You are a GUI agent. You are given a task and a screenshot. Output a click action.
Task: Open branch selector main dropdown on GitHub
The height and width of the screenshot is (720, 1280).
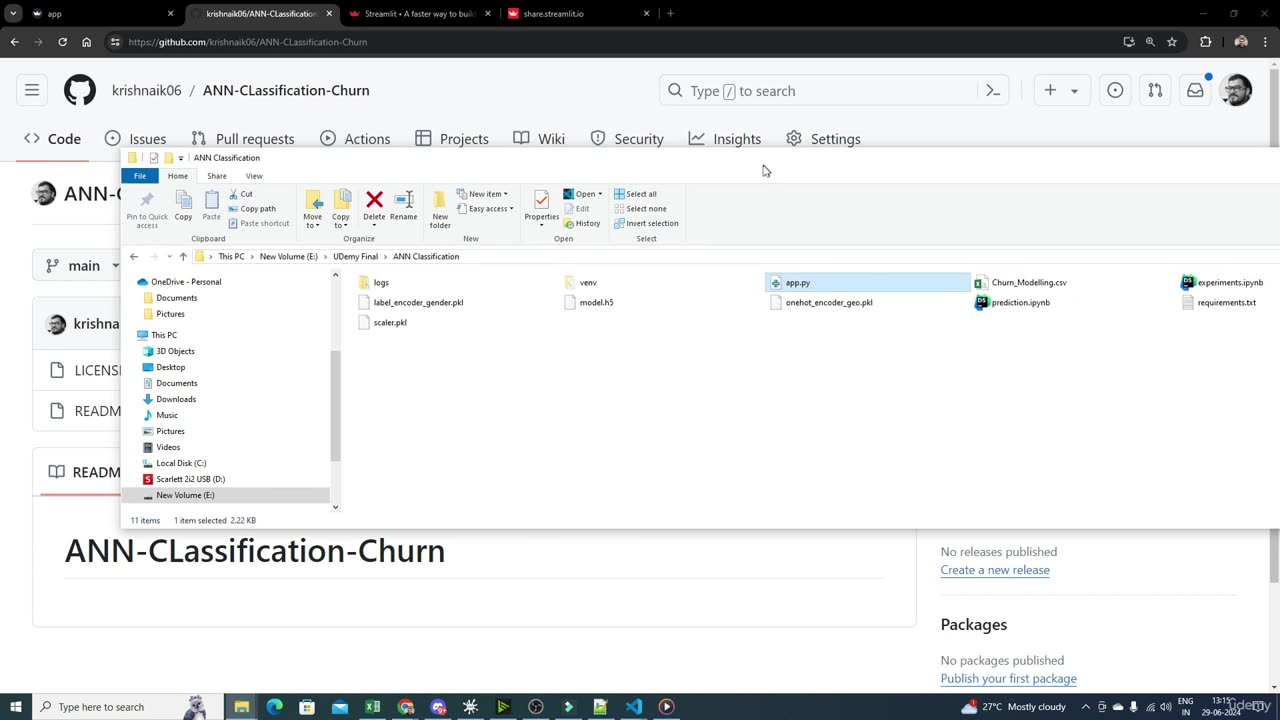84,266
